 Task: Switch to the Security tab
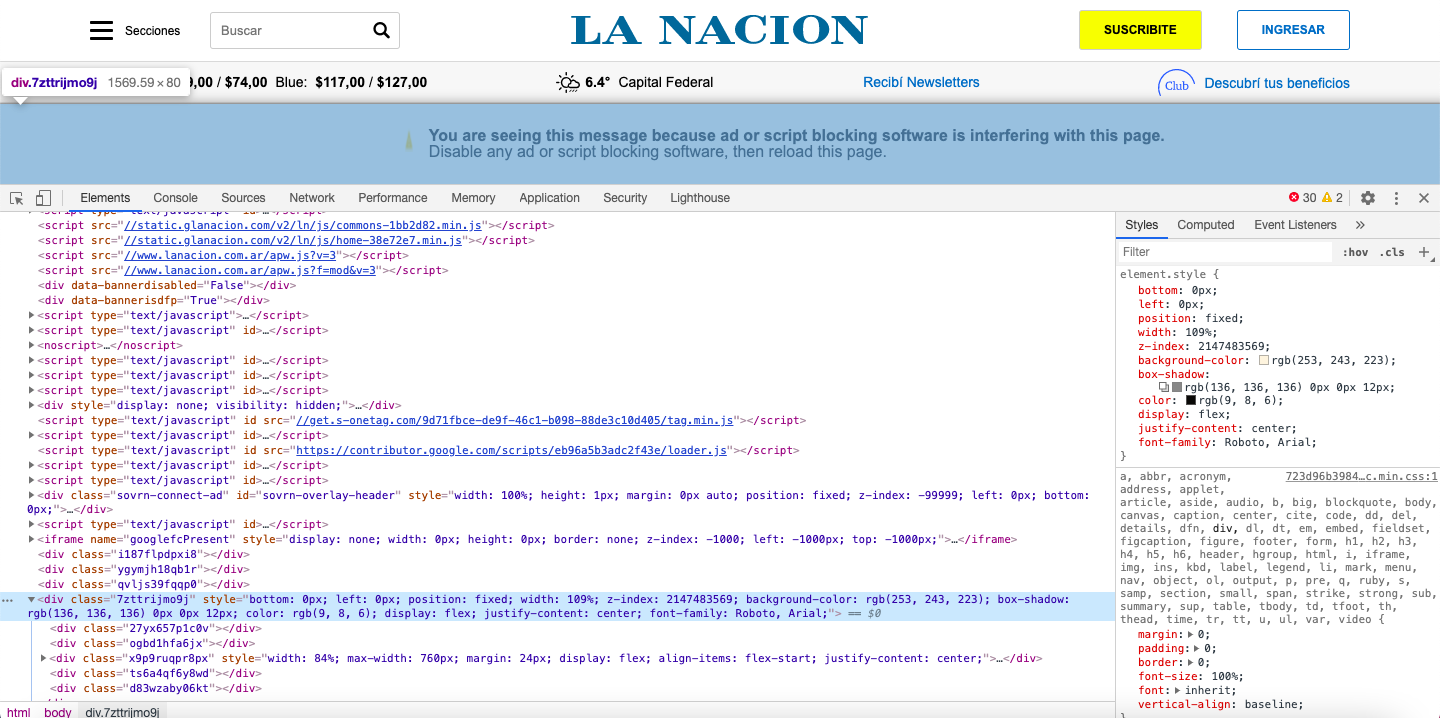625,198
